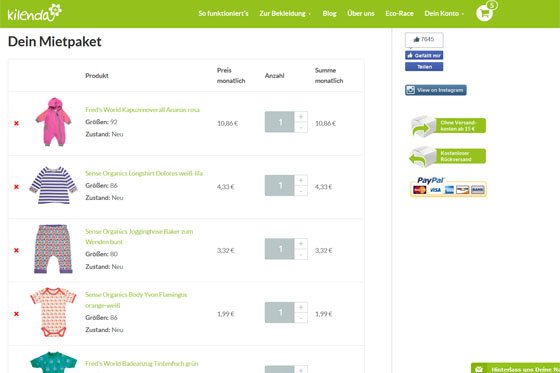The height and width of the screenshot is (373, 560).
Task: Click the Facebook Gefällt mir button
Action: pyautogui.click(x=424, y=55)
